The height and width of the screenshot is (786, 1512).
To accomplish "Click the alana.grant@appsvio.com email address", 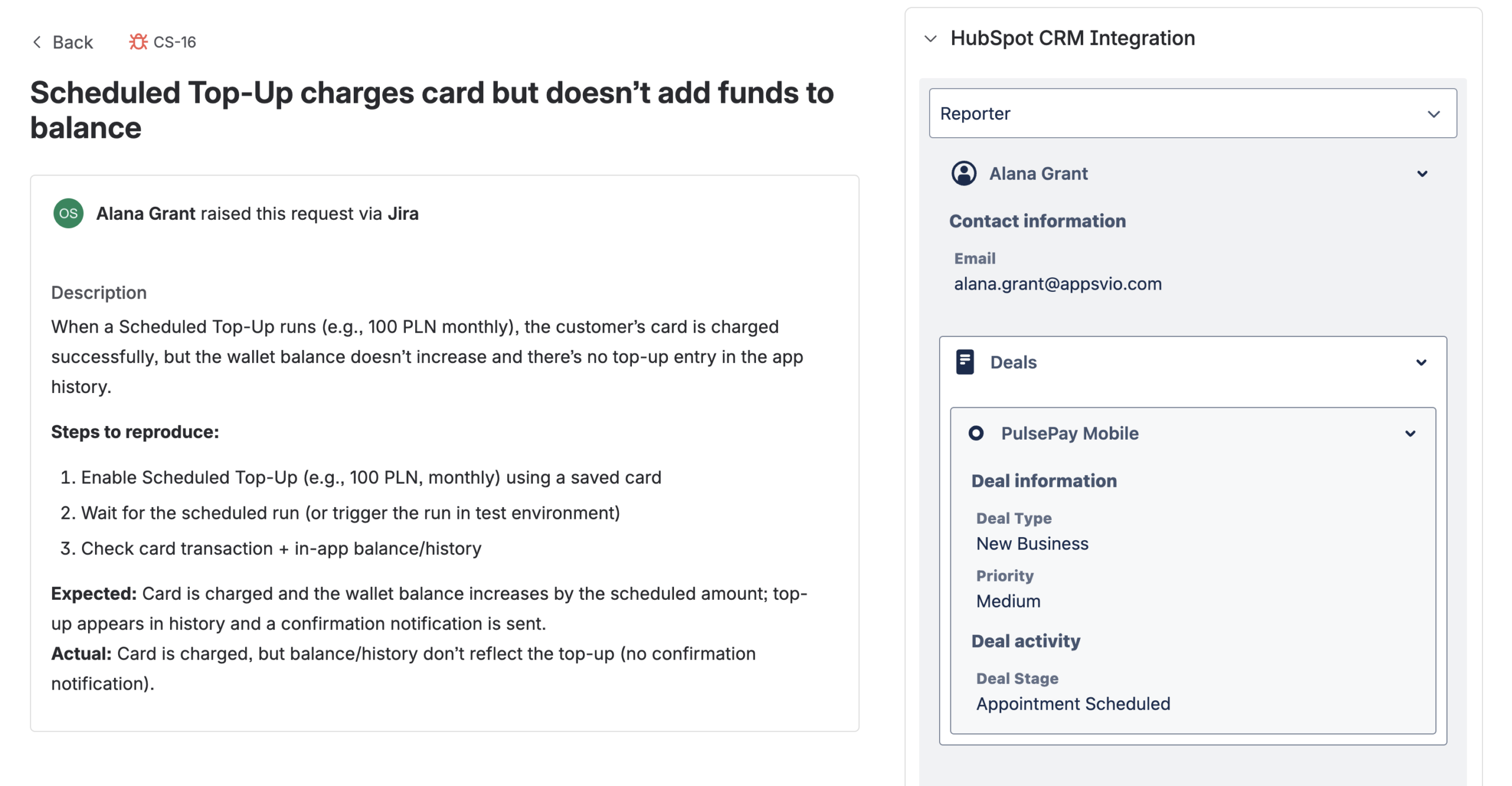I will (x=1057, y=284).
